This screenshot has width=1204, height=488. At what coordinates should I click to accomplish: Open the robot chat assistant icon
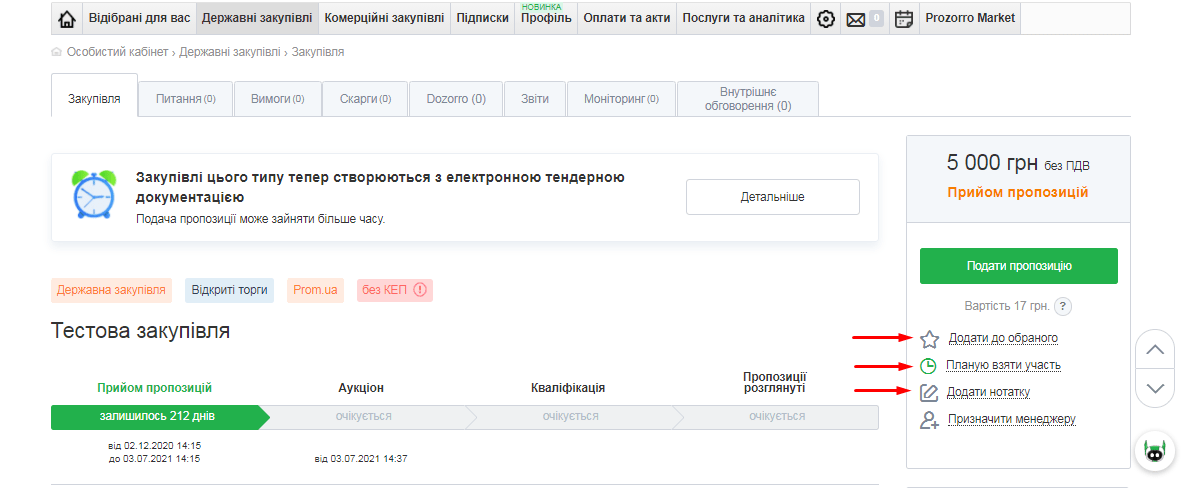pos(1155,452)
